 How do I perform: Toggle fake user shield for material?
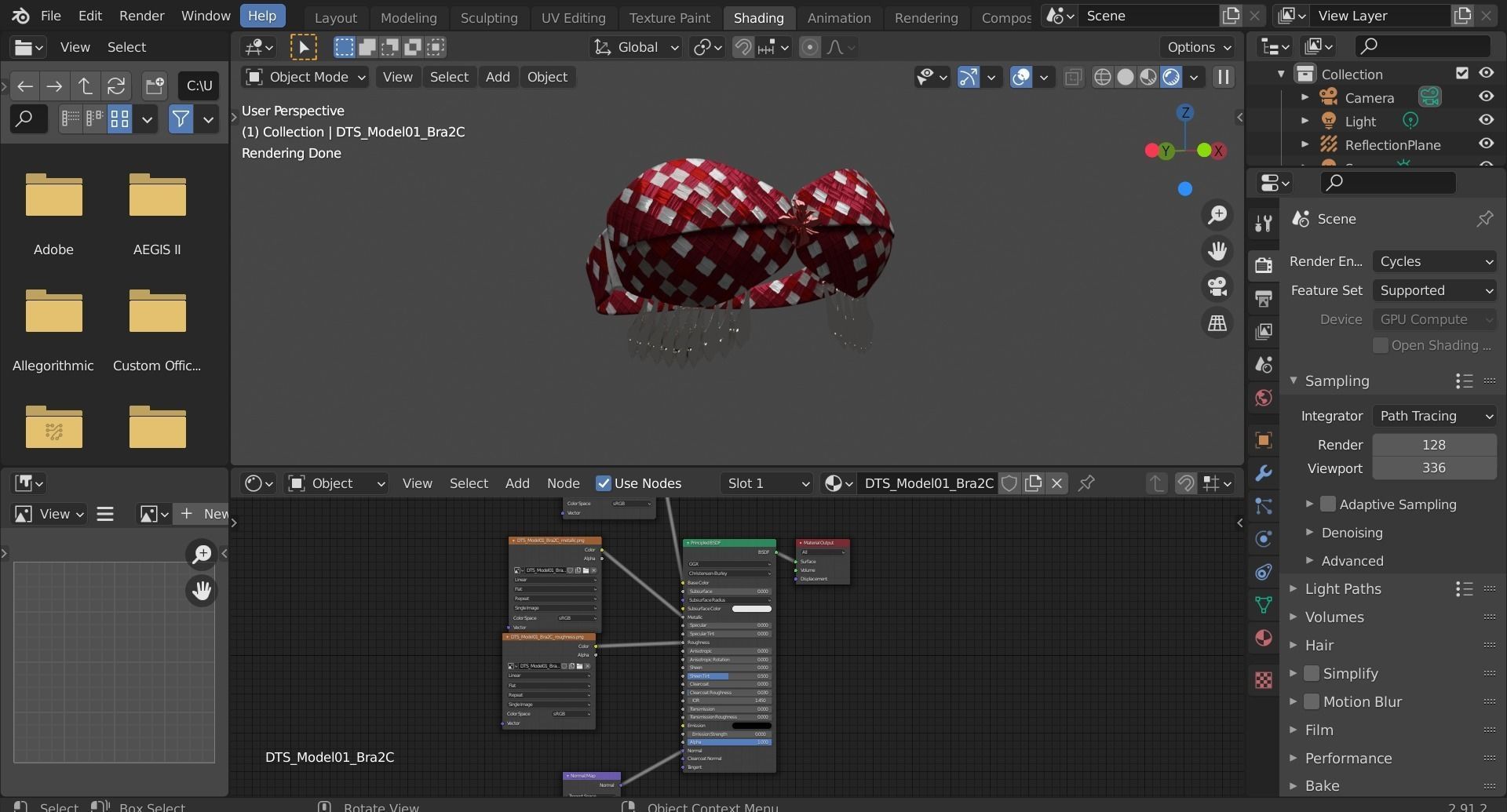[1009, 483]
